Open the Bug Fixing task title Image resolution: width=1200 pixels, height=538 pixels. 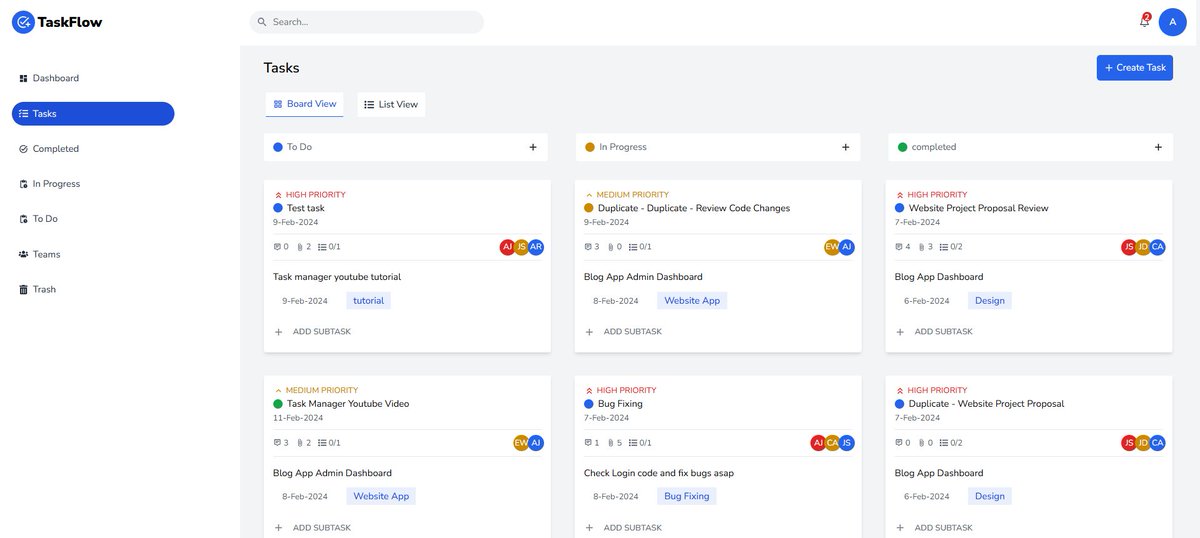(620, 404)
